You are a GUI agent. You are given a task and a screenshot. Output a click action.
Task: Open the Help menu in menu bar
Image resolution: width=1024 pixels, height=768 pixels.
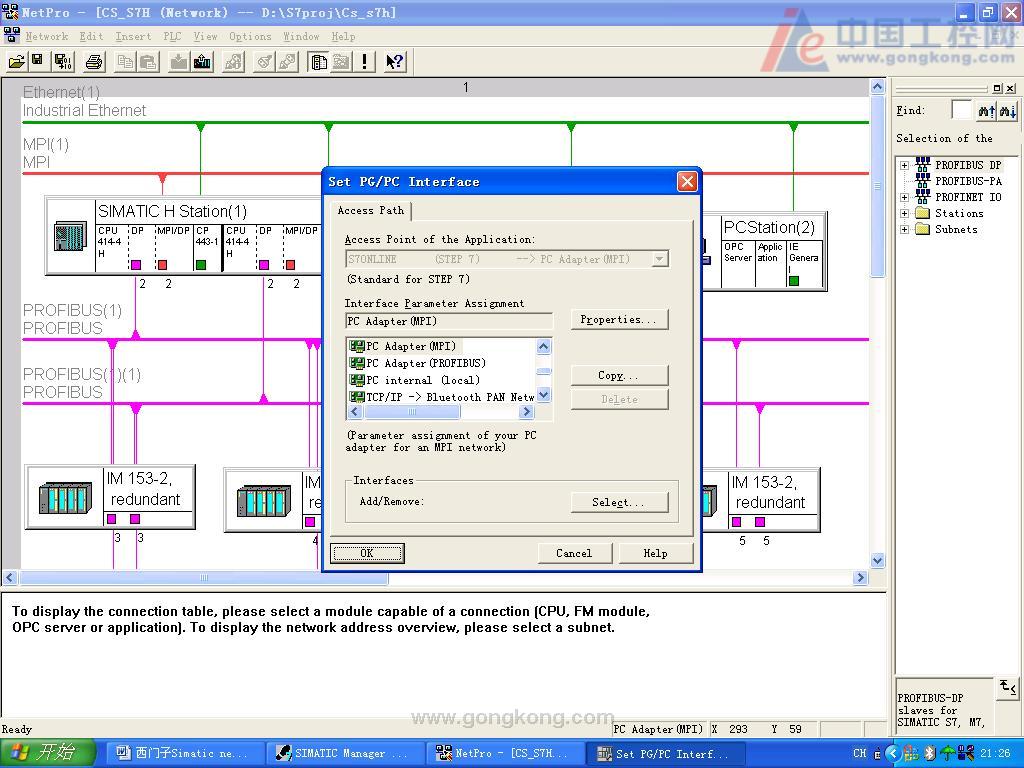tap(343, 37)
